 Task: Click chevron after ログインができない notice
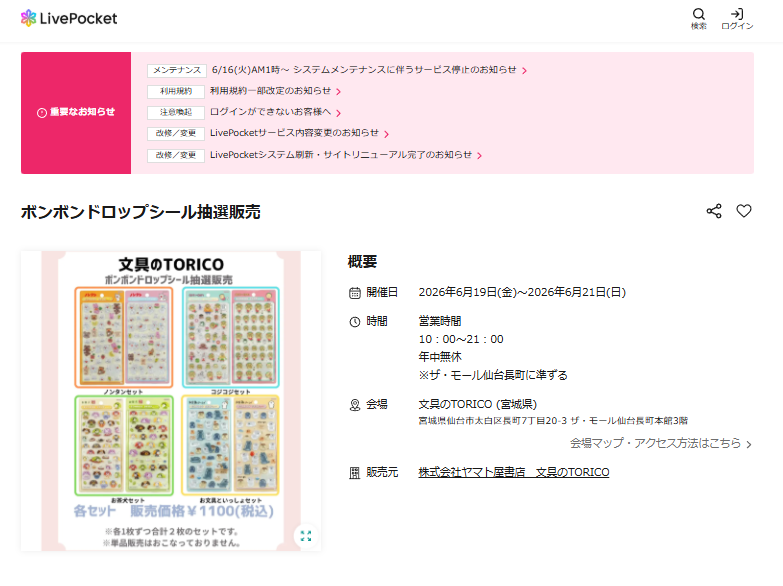click(339, 113)
